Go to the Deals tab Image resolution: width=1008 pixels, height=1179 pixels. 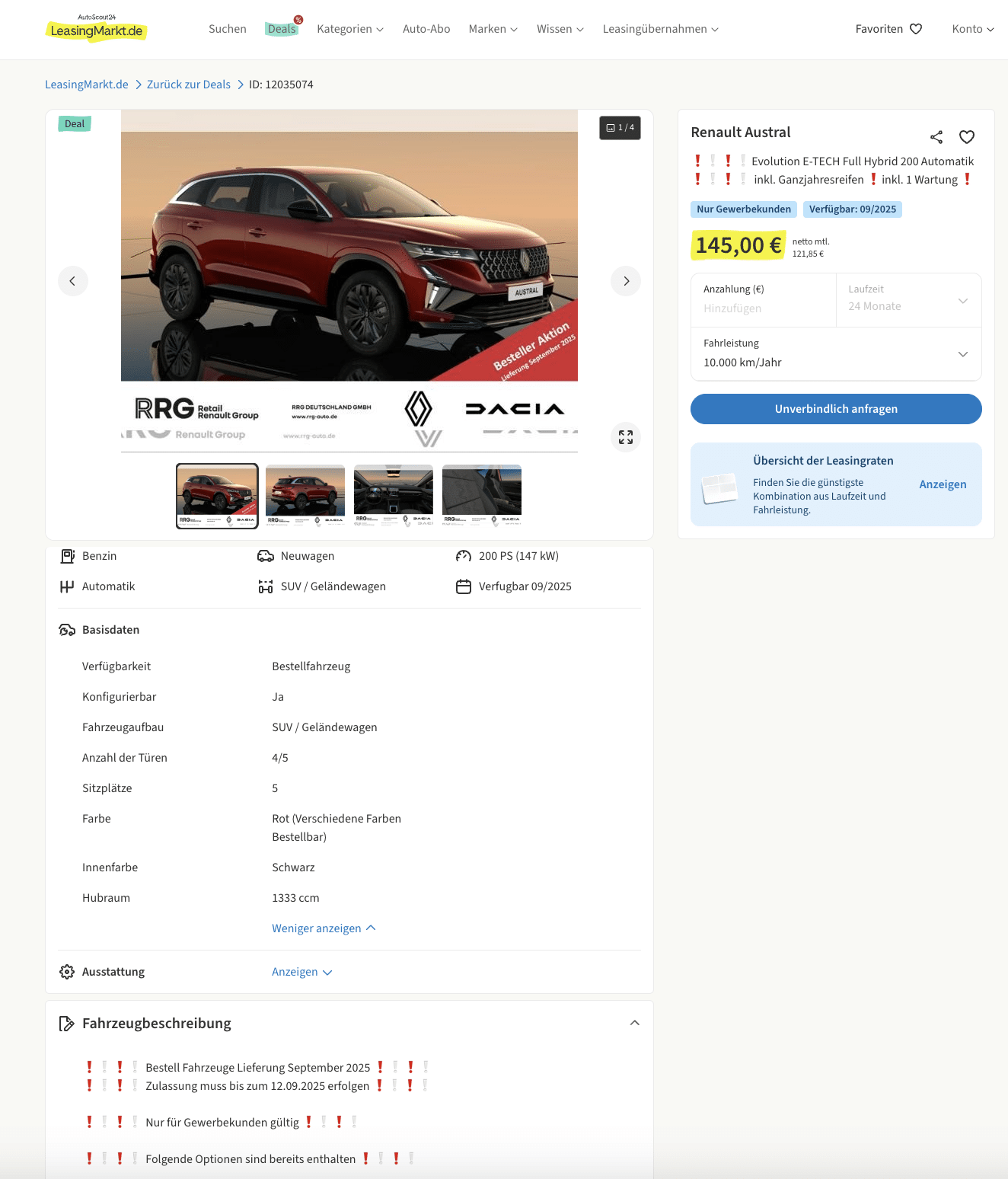(x=282, y=29)
